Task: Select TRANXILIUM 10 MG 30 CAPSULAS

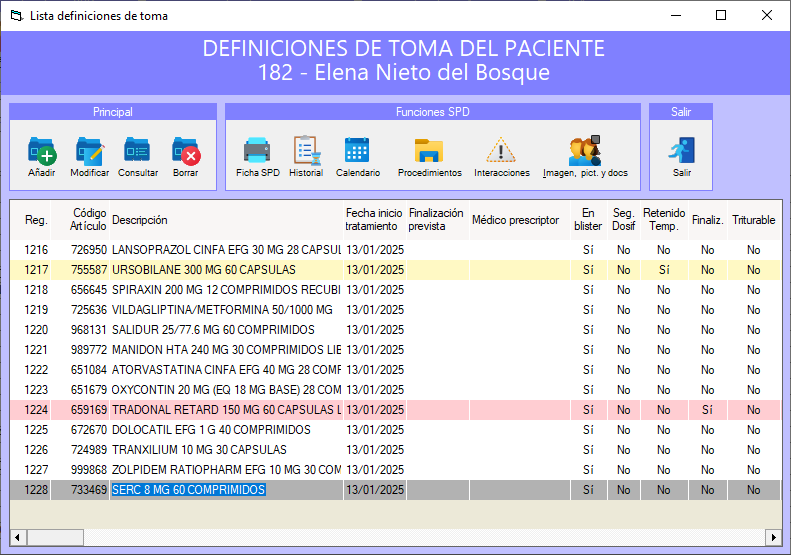Action: click(x=395, y=450)
